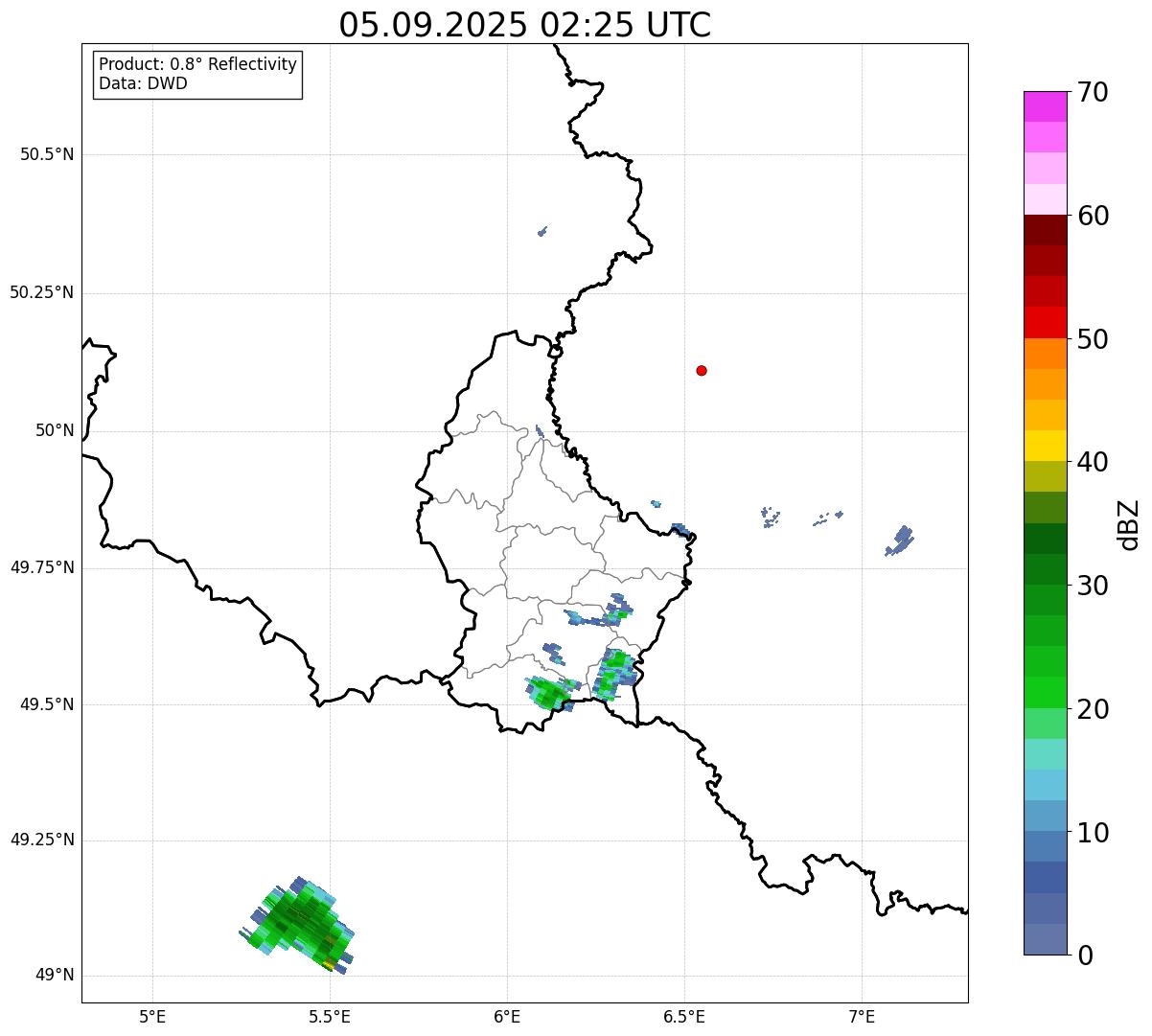
Task: Click the magenta top colorbar swatch
Action: tap(1046, 106)
